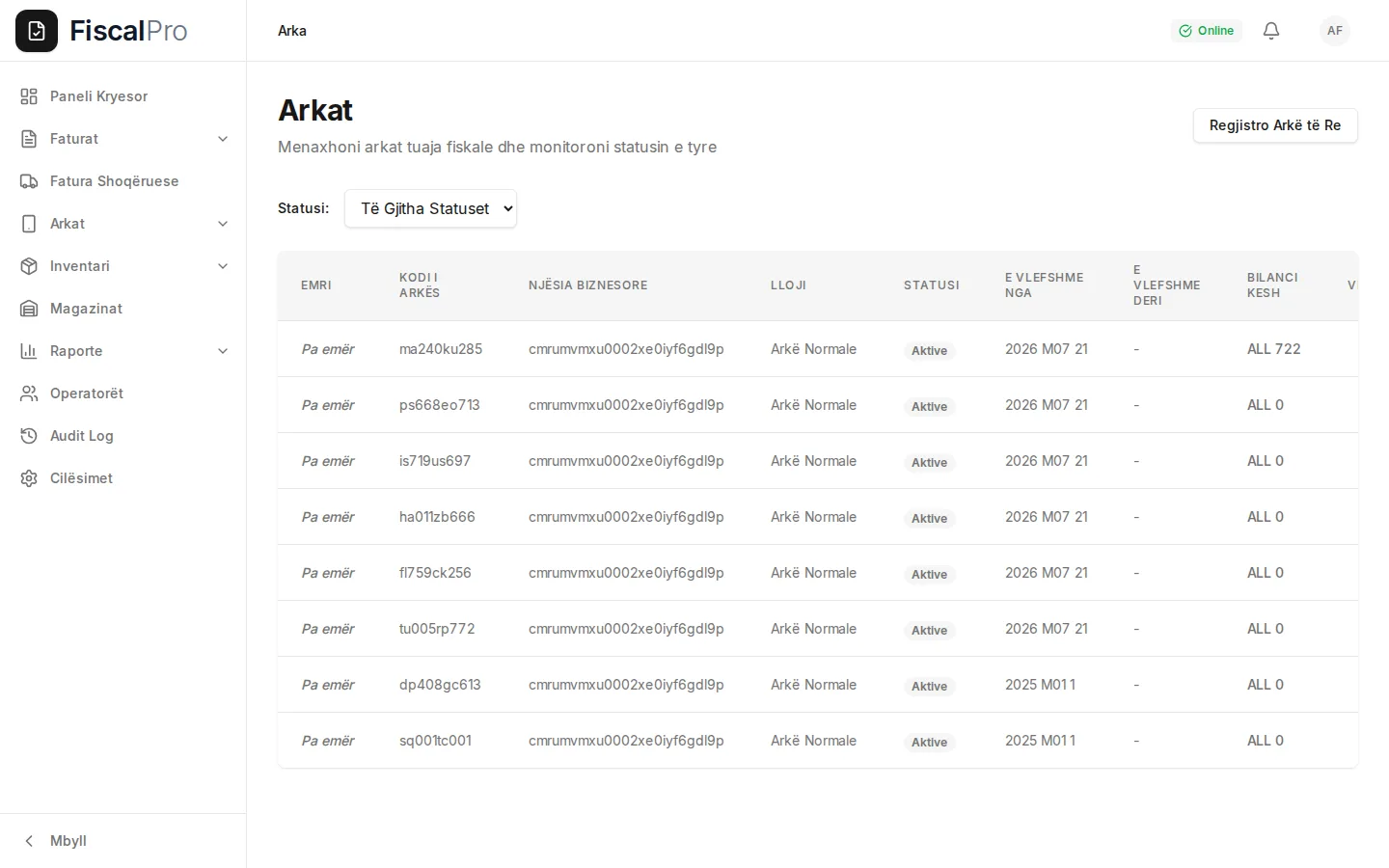Open the notifications bell
Image resolution: width=1389 pixels, height=868 pixels.
(x=1271, y=31)
